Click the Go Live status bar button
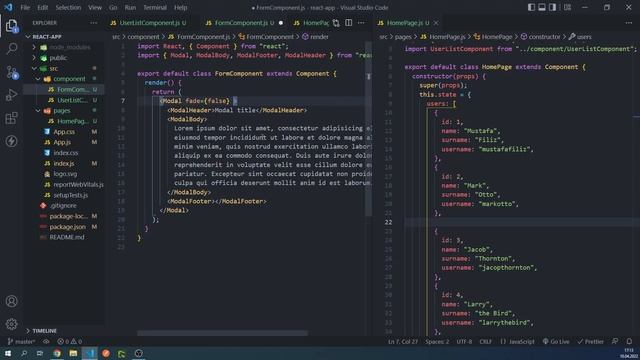The width and height of the screenshot is (640, 360). tap(556, 342)
